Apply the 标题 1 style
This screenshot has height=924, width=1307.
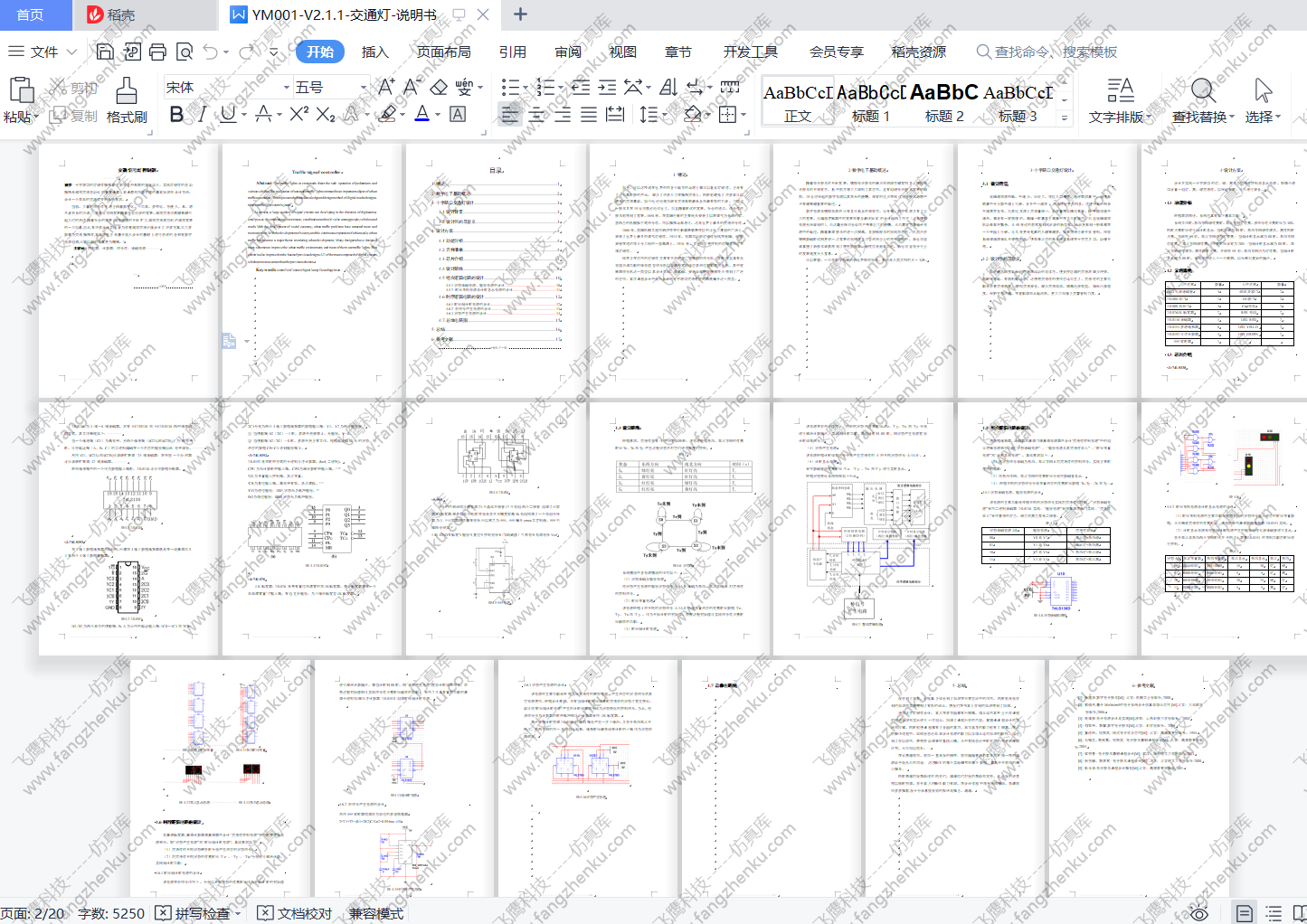pyautogui.click(x=870, y=102)
